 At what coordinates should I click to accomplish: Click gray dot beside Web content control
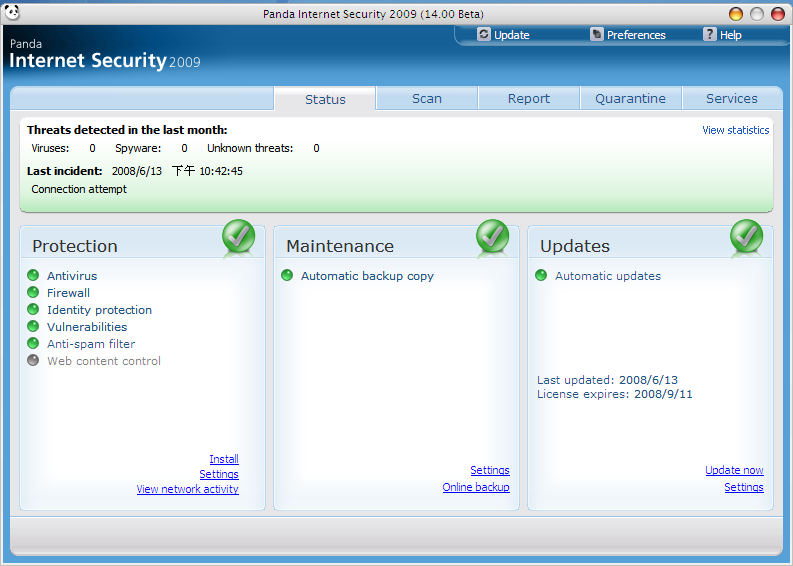33,360
